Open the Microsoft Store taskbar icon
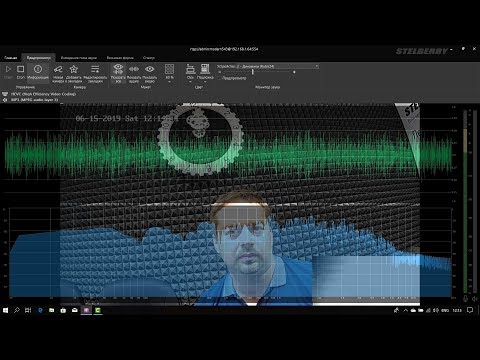Image resolution: width=480 pixels, height=360 pixels. tap(63, 310)
